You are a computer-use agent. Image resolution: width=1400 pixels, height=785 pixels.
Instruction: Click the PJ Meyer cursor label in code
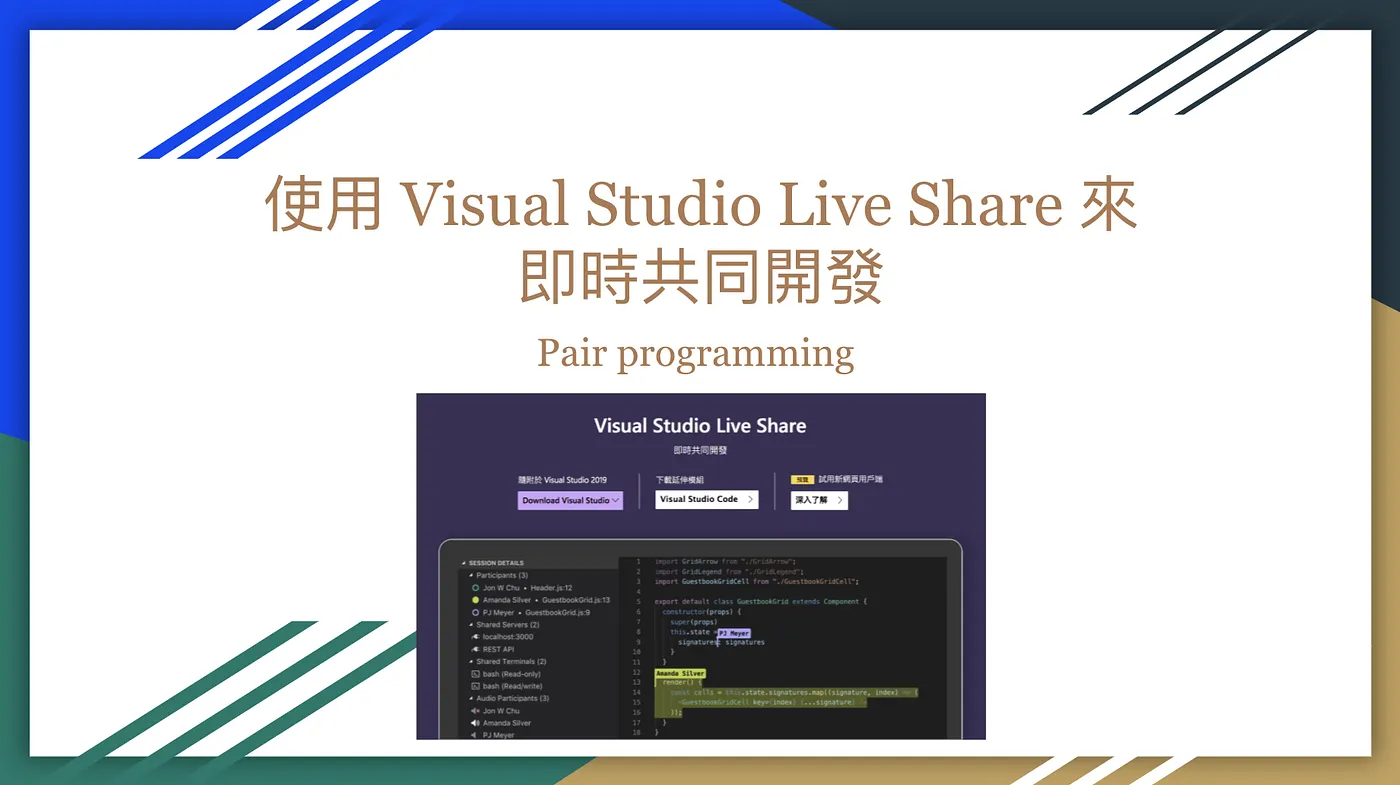point(733,633)
